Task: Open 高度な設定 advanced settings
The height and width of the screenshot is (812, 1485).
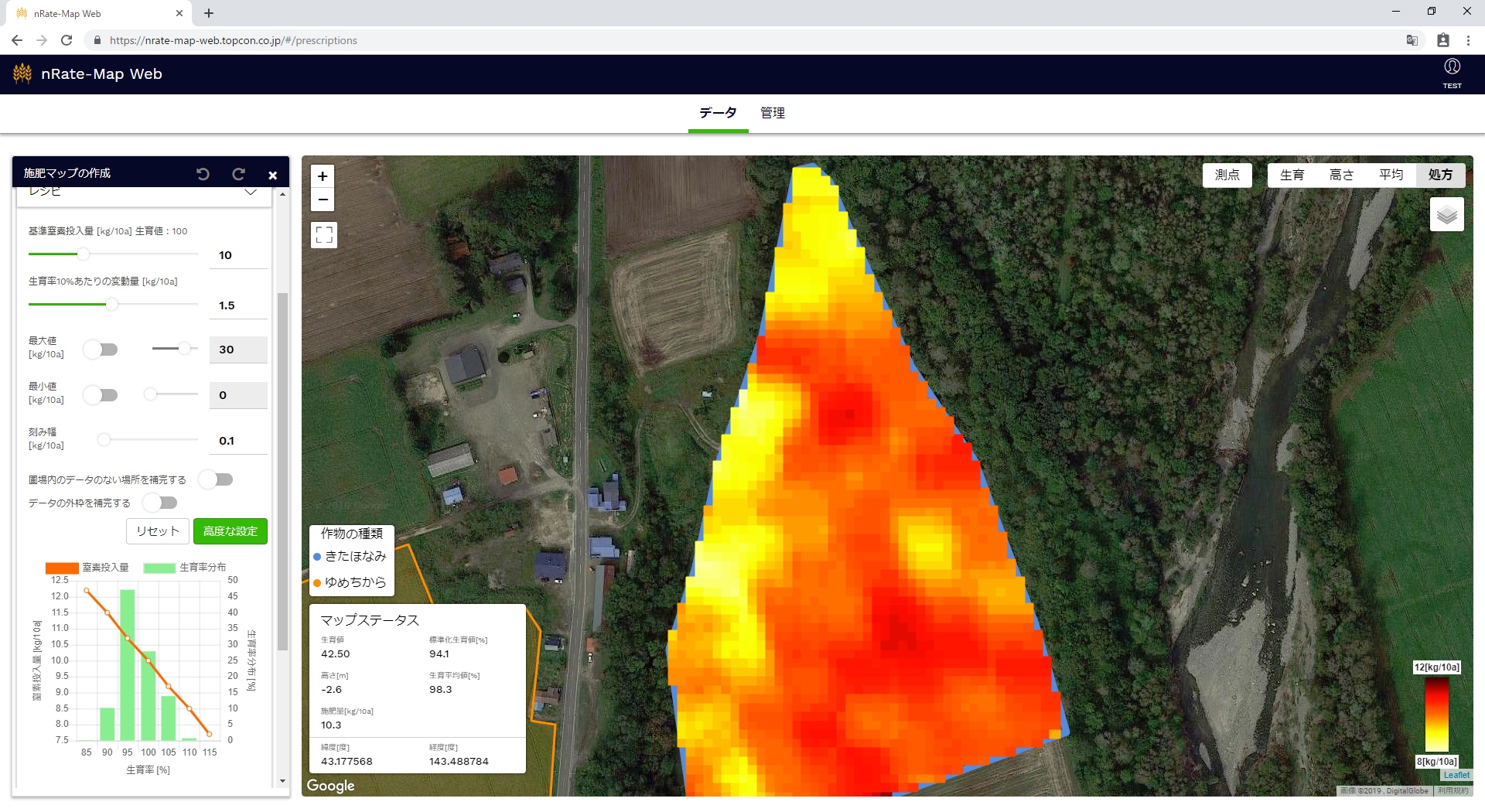Action: coord(230,531)
